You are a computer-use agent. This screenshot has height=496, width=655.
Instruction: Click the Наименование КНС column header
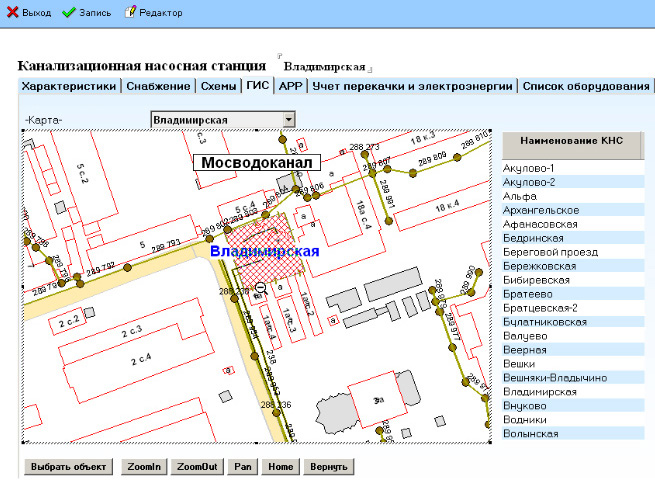point(572,143)
